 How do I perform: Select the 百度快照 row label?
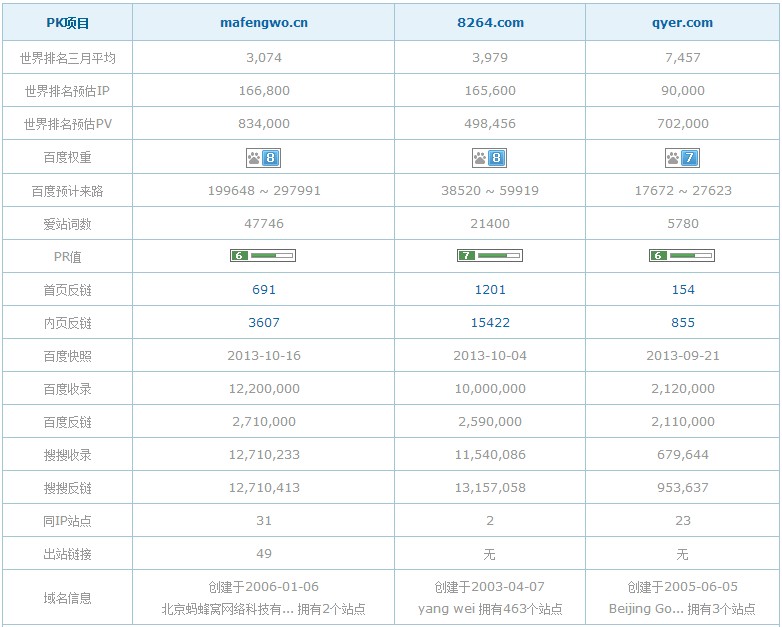67,356
